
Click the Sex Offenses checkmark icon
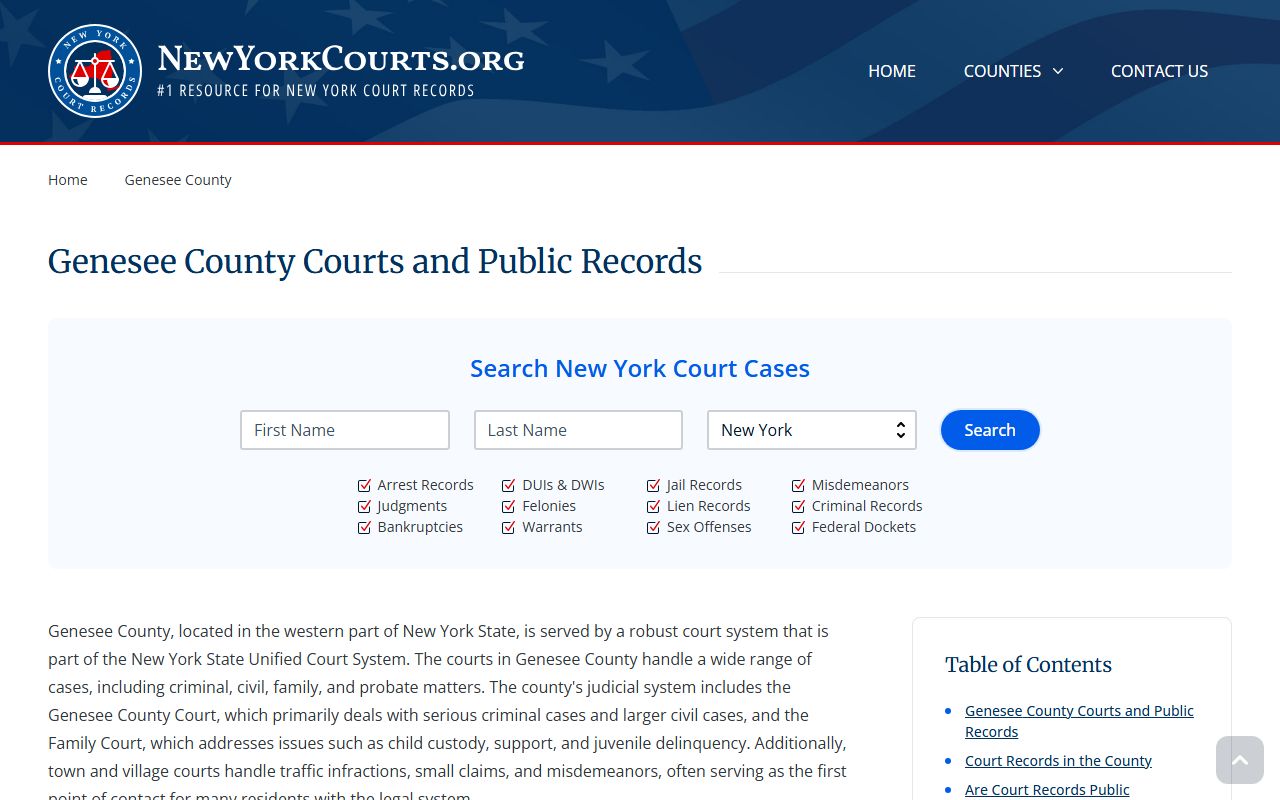point(654,527)
